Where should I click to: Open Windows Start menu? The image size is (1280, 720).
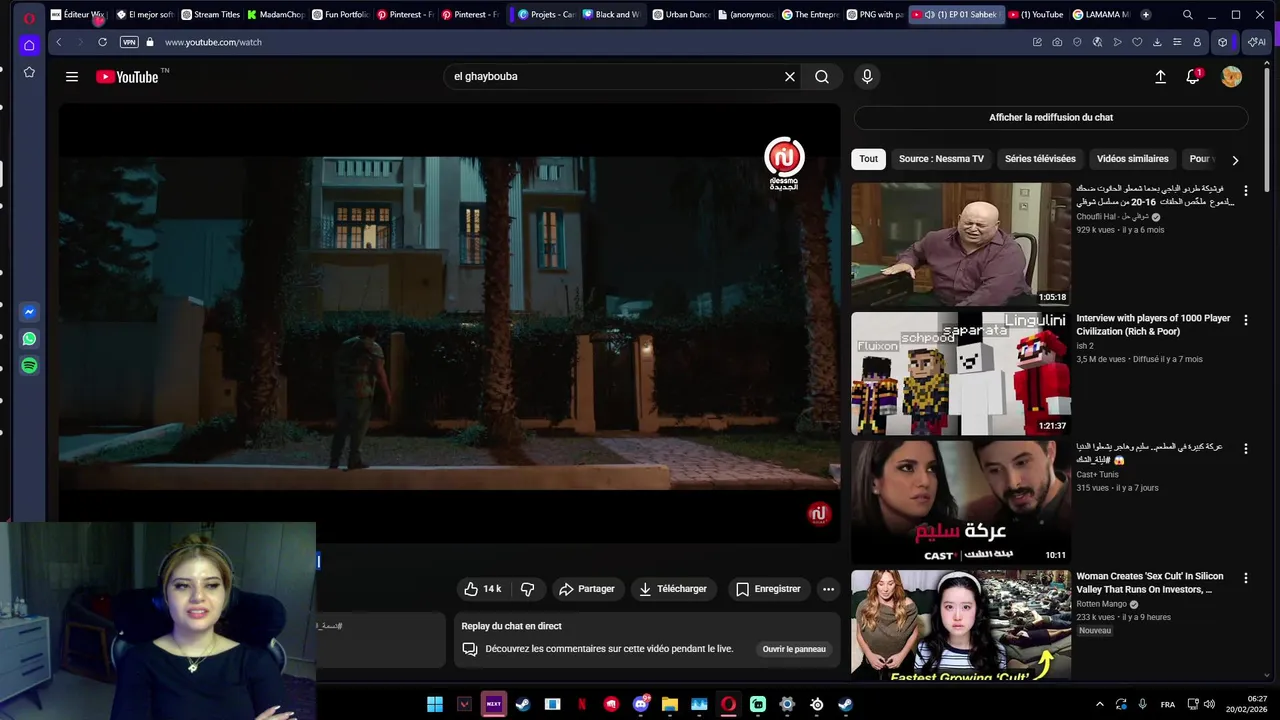tap(435, 704)
